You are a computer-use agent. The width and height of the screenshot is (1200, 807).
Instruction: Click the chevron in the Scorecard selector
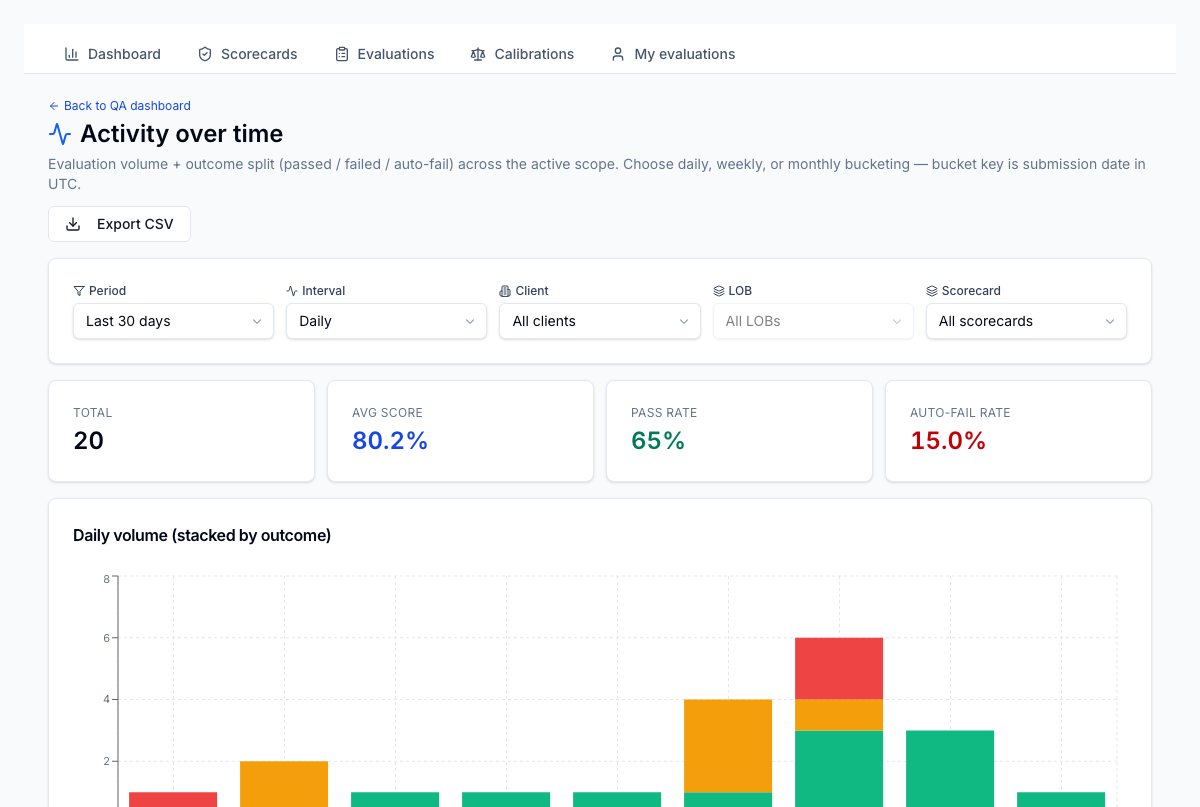pyautogui.click(x=1110, y=322)
